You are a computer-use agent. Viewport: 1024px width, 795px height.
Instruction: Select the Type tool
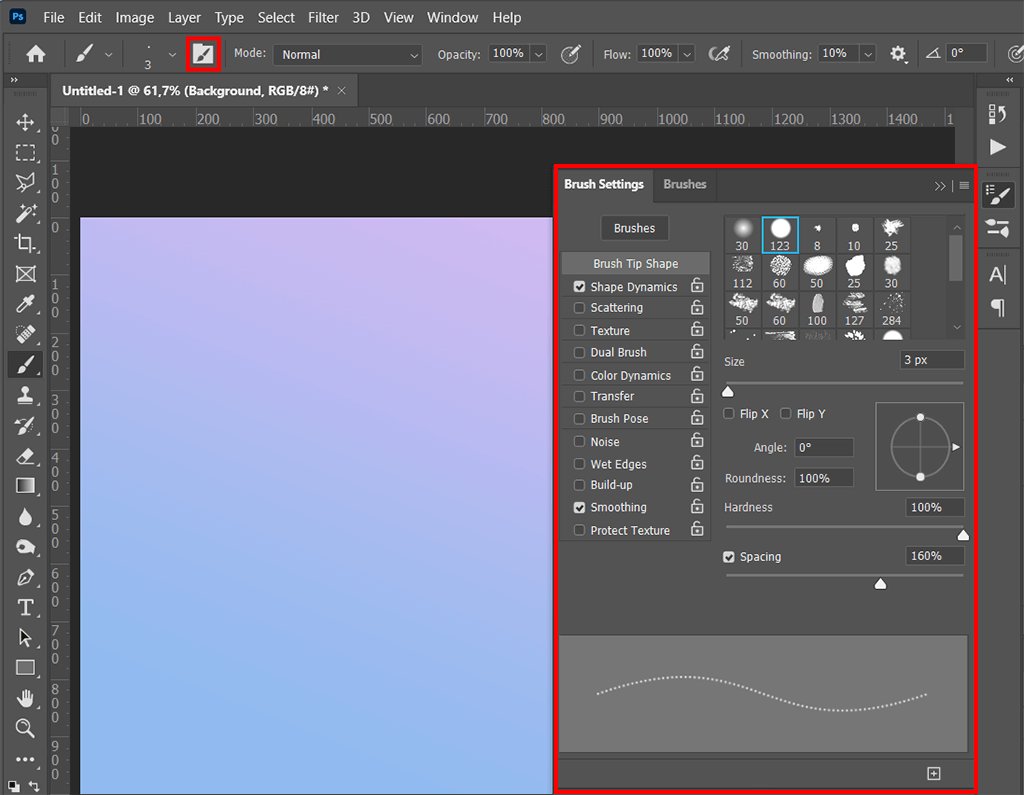25,607
